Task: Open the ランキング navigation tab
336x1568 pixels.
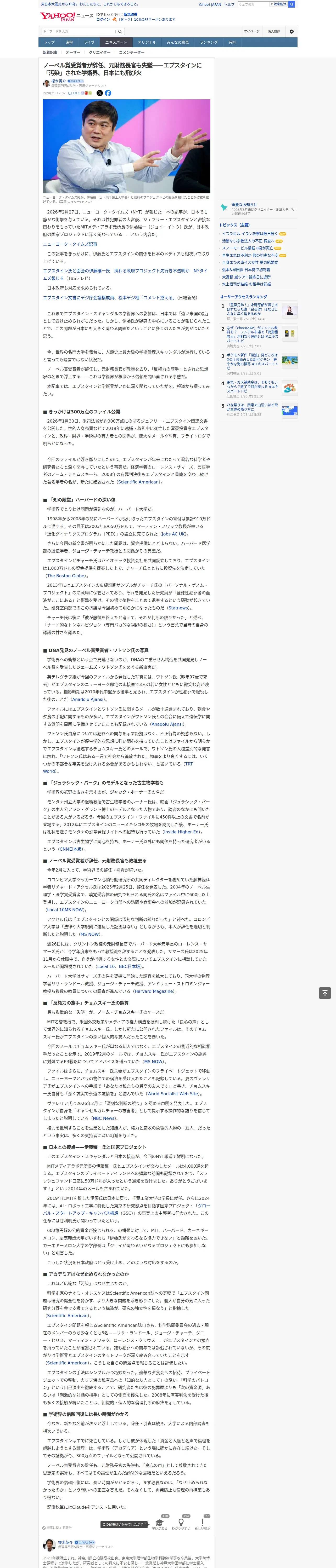Action: (x=209, y=43)
